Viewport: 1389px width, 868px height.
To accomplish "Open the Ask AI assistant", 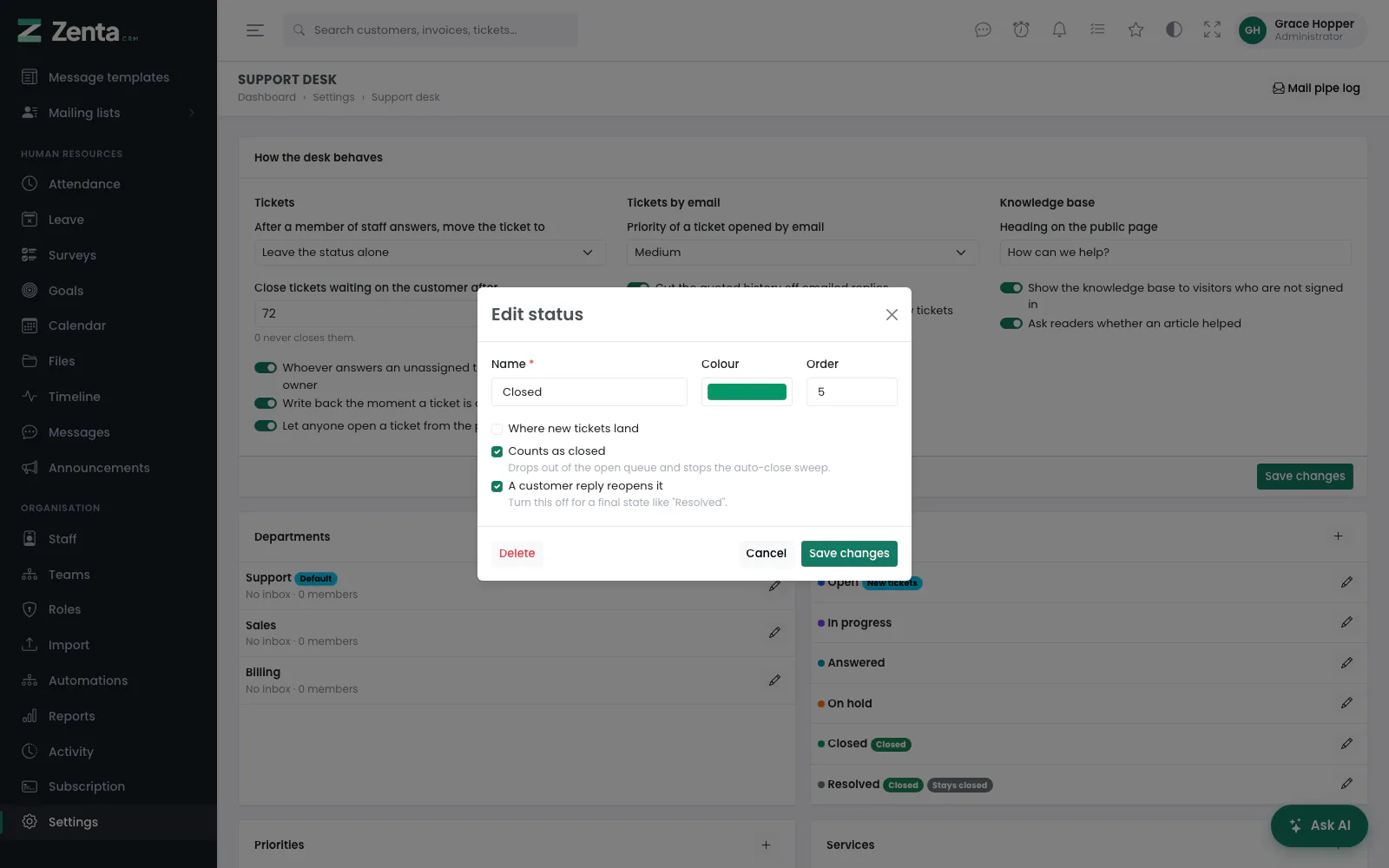I will (x=1320, y=825).
